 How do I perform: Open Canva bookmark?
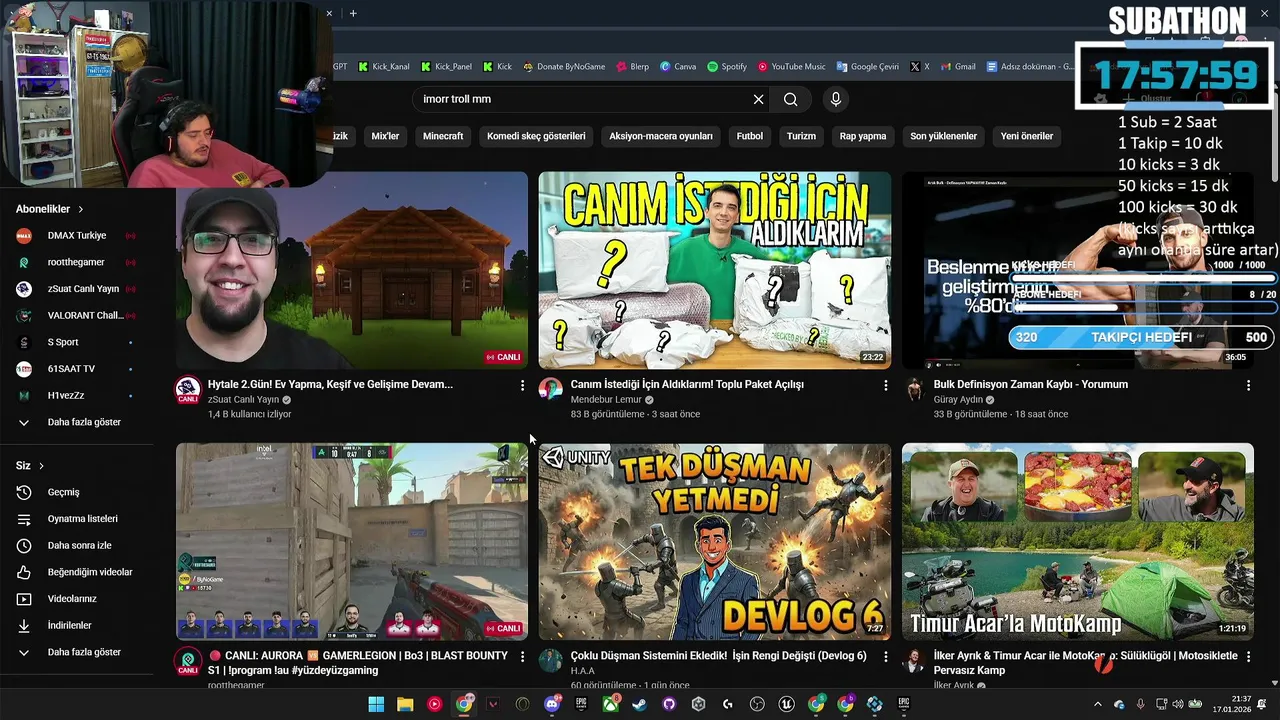point(677,67)
